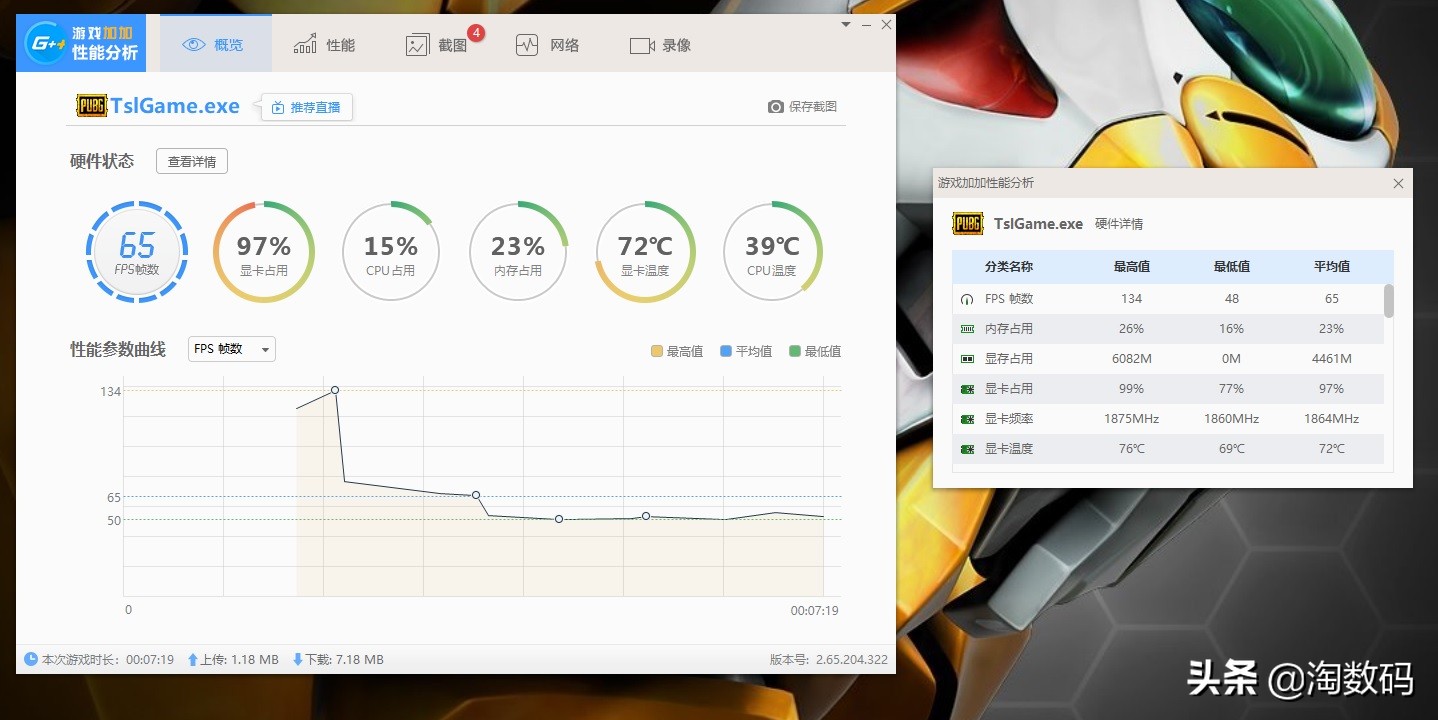Screen dimensions: 1438x720
Task: Click the 录像 recording camera icon
Action: (x=641, y=44)
